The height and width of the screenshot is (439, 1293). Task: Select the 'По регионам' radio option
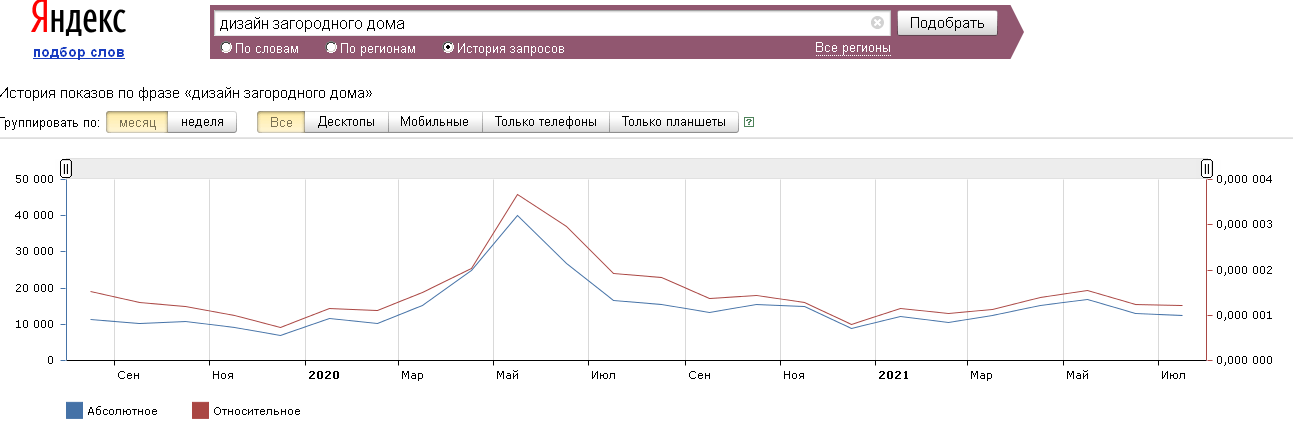pyautogui.click(x=332, y=48)
